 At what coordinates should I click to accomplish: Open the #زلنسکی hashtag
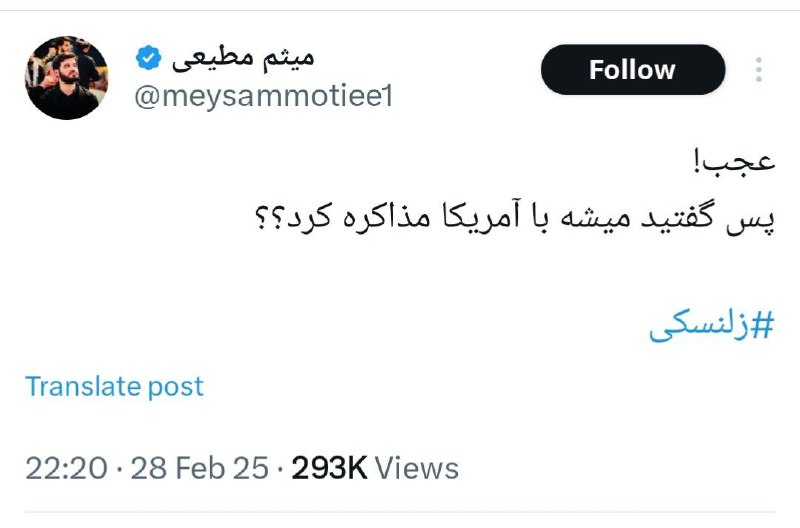click(712, 325)
